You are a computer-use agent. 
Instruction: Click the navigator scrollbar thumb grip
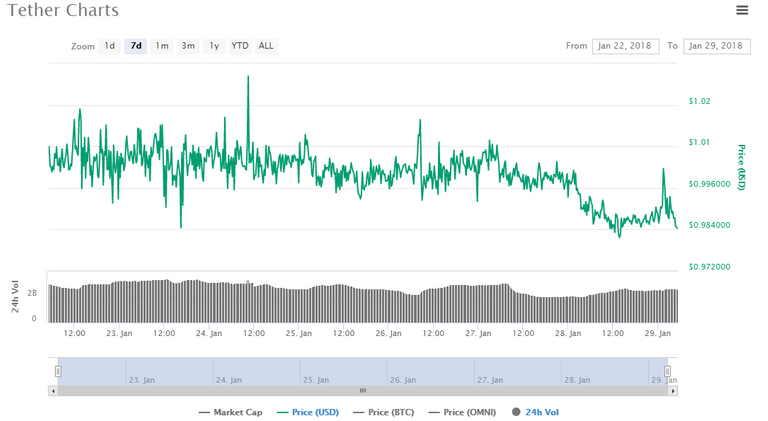363,391
